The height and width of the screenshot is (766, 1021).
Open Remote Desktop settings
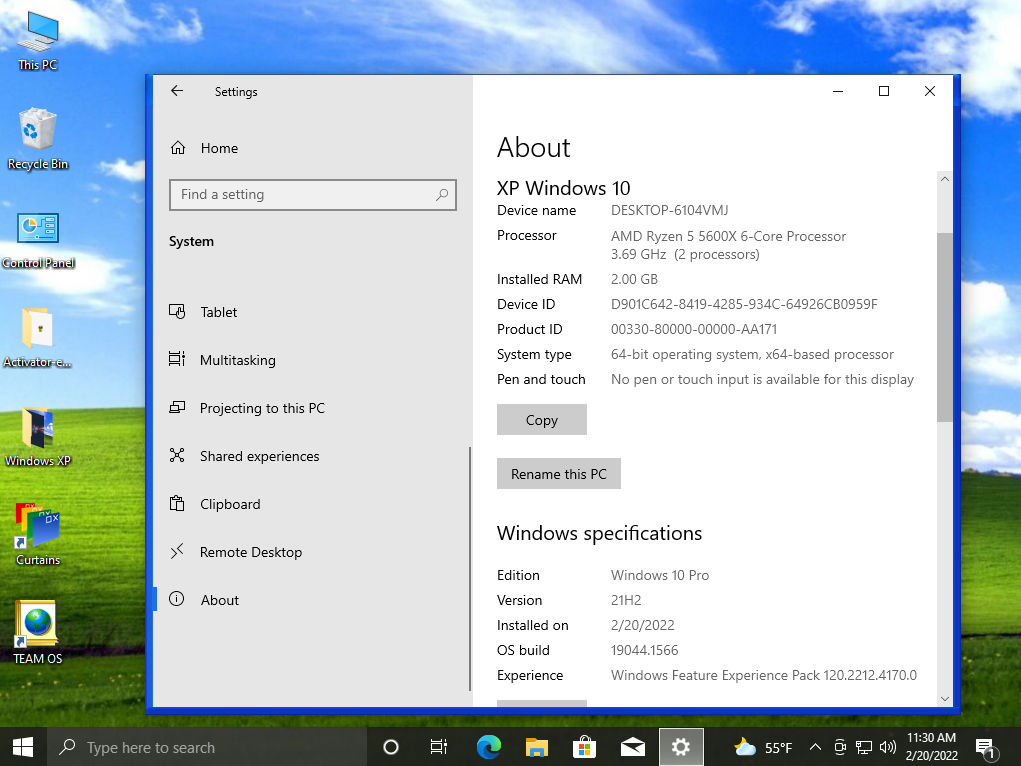pos(250,552)
